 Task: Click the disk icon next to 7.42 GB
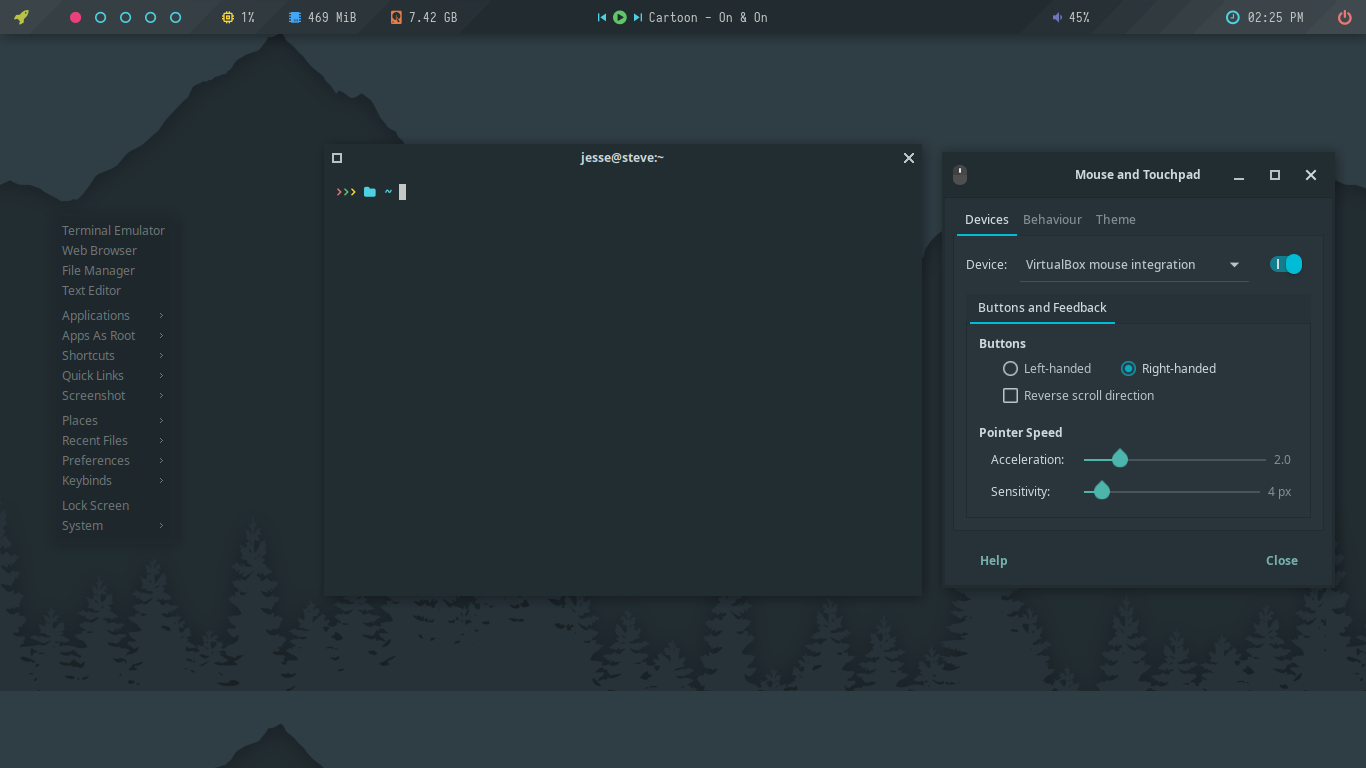pyautogui.click(x=396, y=18)
